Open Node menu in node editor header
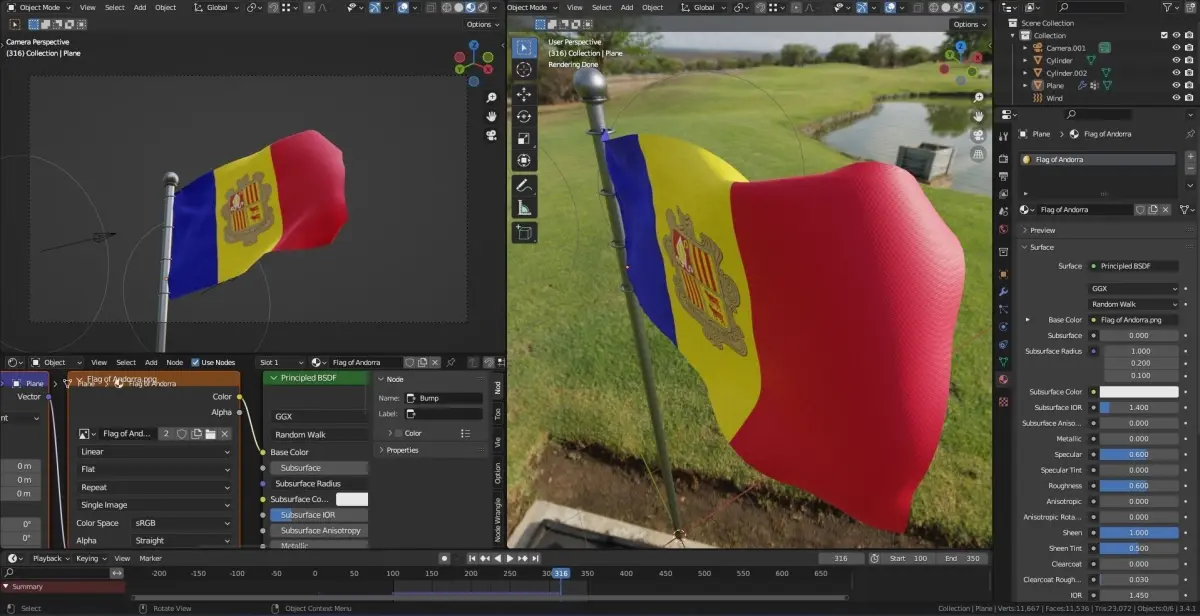This screenshot has width=1200, height=616. [x=174, y=362]
